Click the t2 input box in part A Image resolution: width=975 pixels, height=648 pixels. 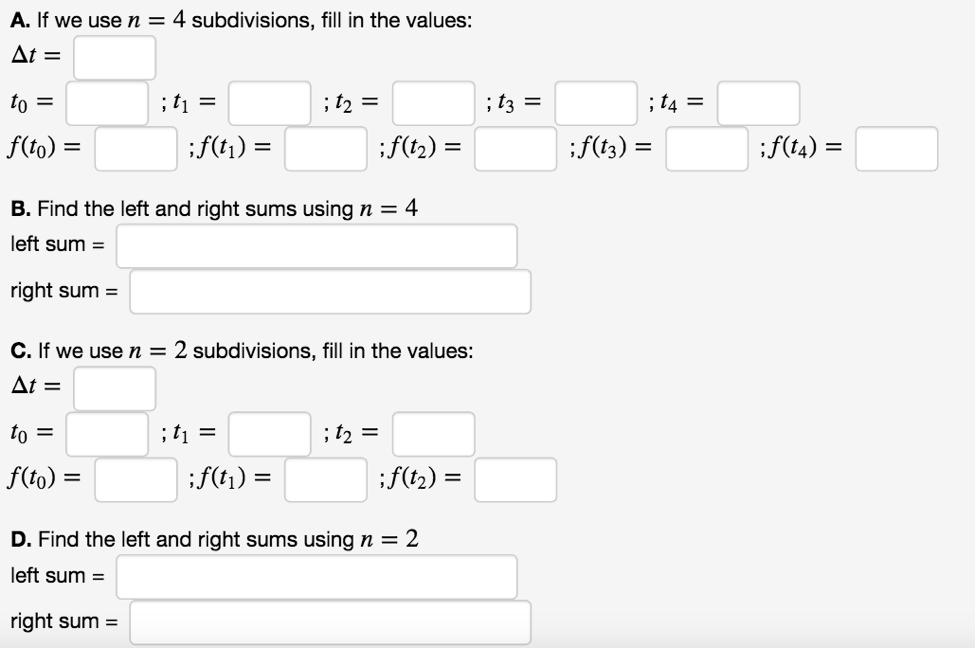click(432, 103)
